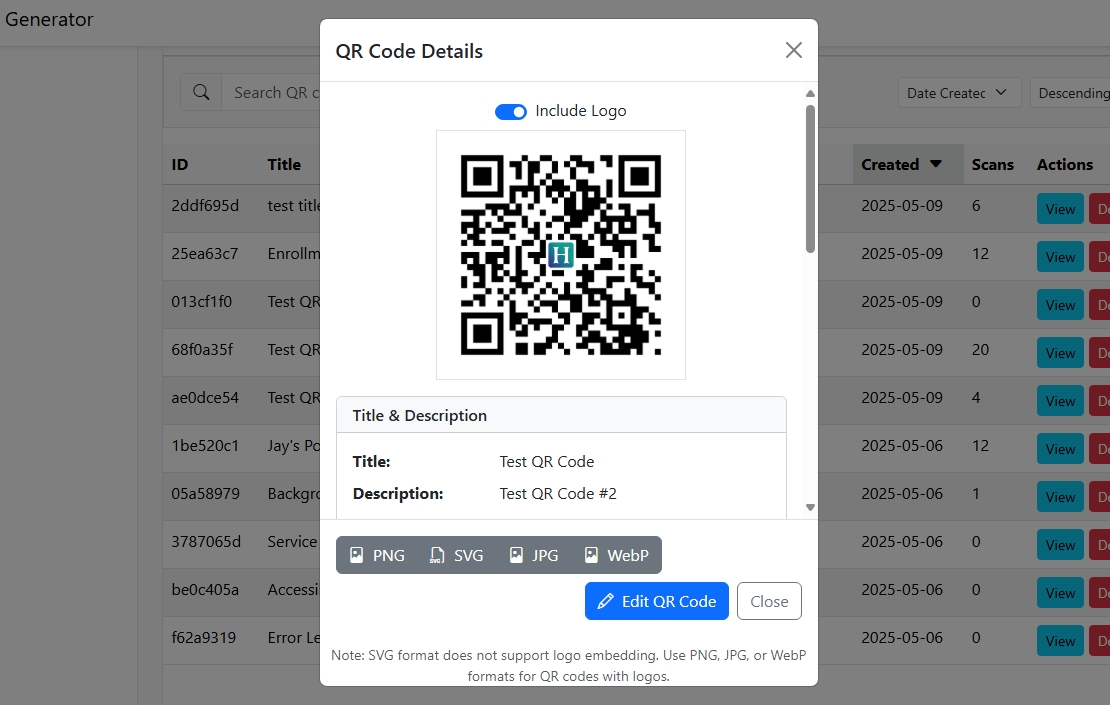View the QR code be0c405a row
Screen dimensions: 1110x705
coord(1060,593)
